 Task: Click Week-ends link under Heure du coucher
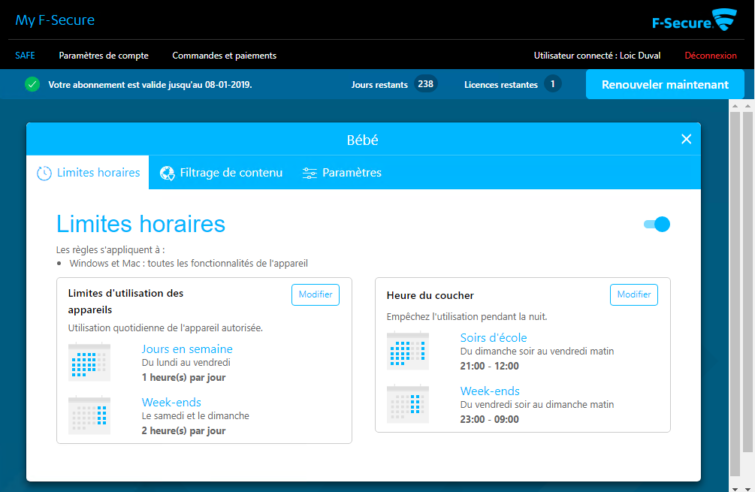[x=490, y=391]
